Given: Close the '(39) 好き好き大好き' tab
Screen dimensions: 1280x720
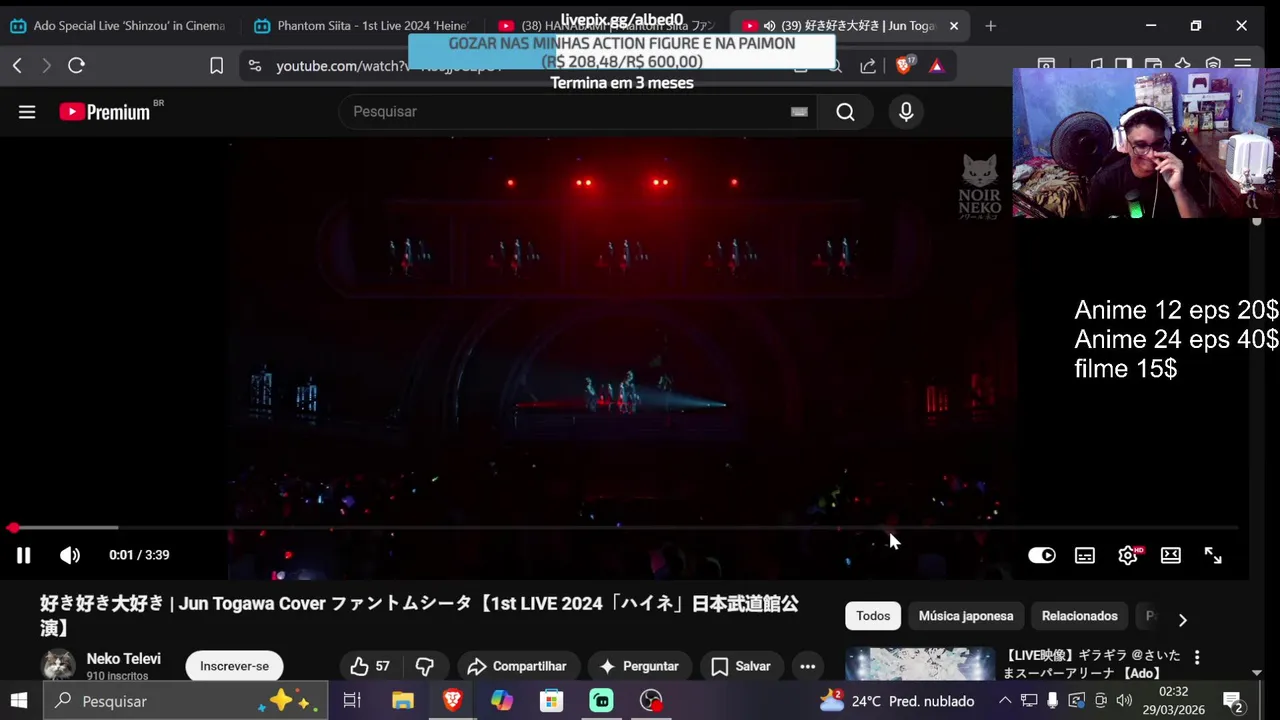Looking at the screenshot, I should (954, 26).
